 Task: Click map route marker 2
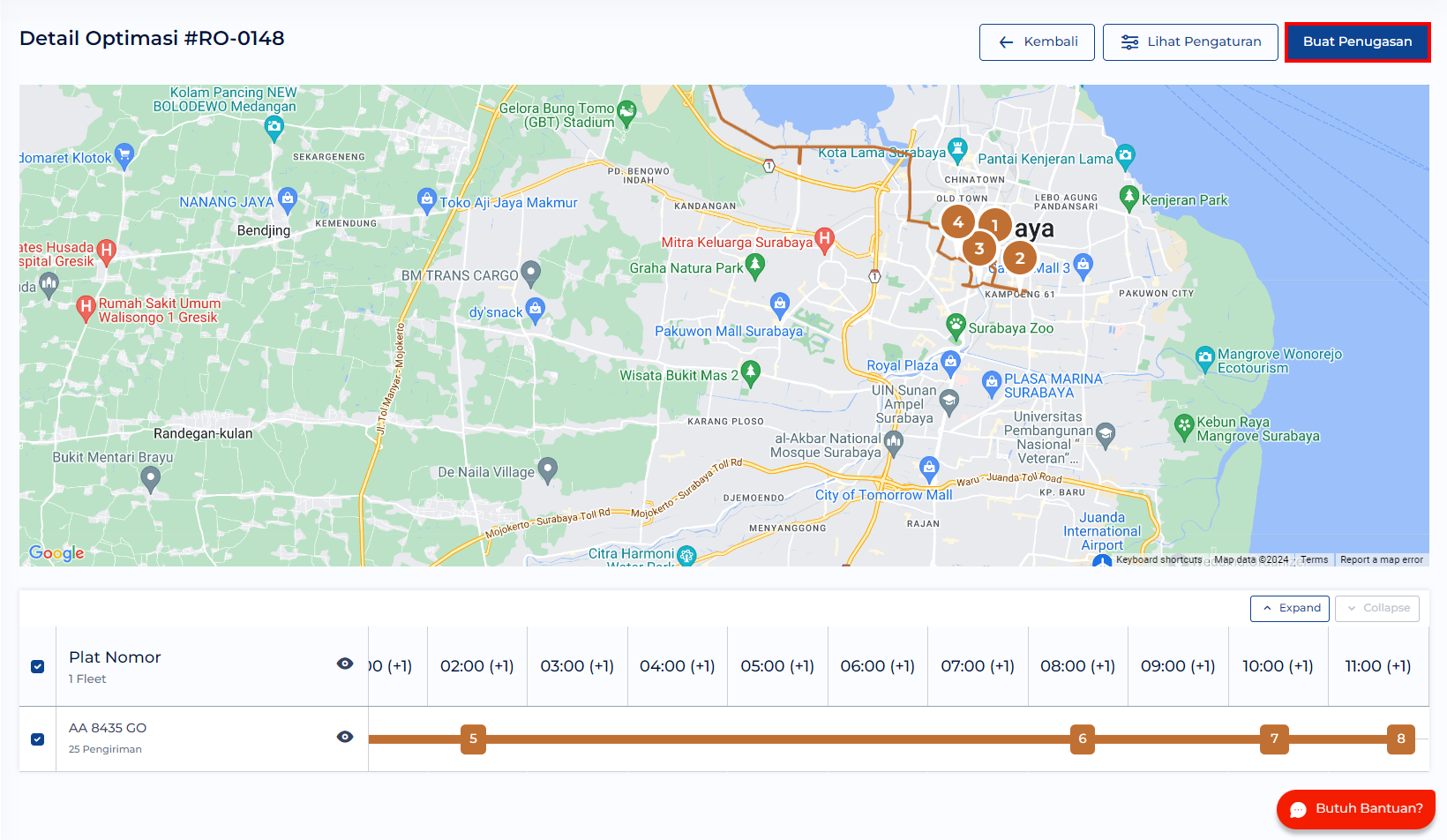click(x=1020, y=259)
